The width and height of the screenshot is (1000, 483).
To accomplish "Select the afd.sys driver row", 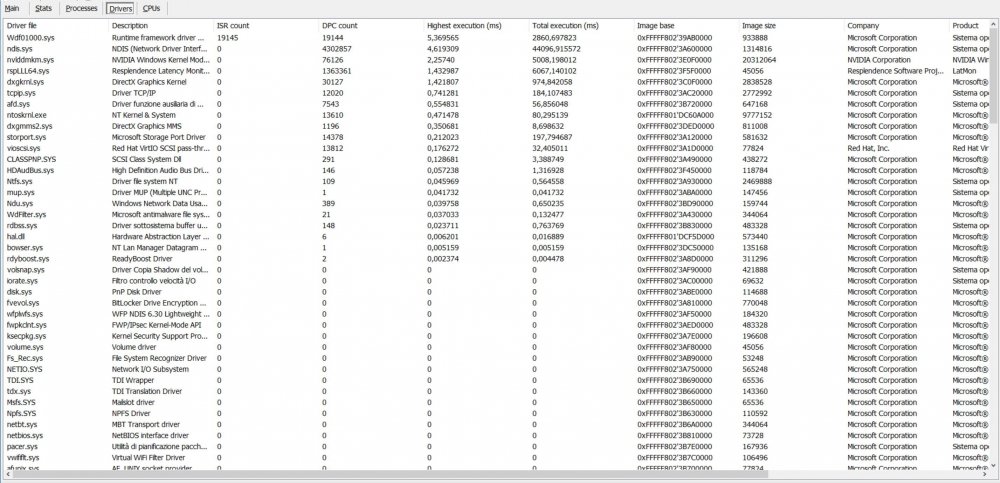I will coord(496,104).
